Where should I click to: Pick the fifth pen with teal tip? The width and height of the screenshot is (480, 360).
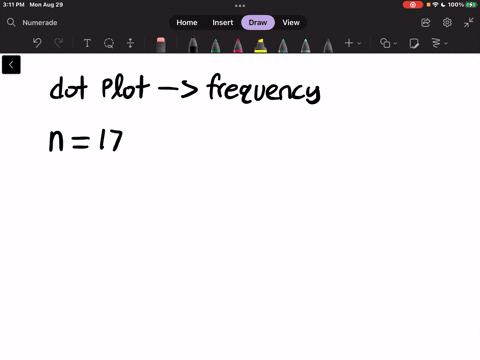pos(283,45)
